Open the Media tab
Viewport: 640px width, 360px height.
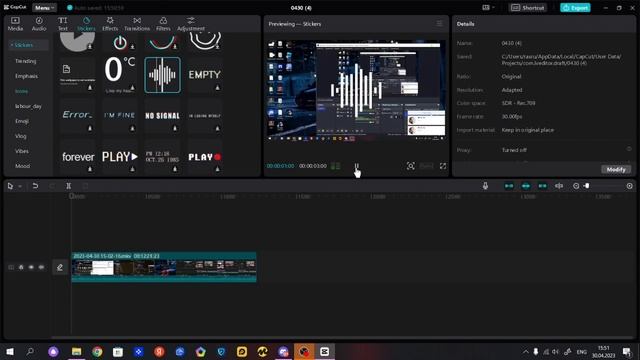(15, 24)
